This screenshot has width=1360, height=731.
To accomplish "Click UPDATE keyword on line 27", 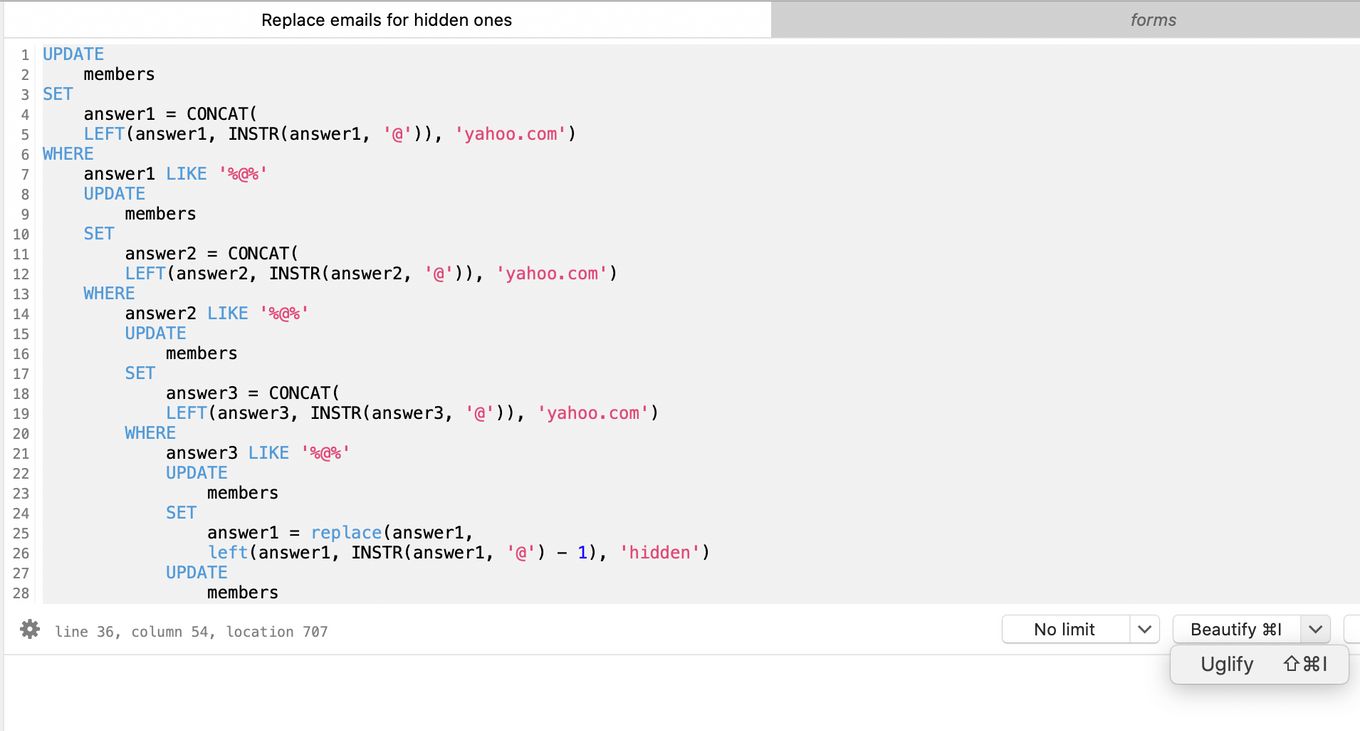I will point(196,573).
